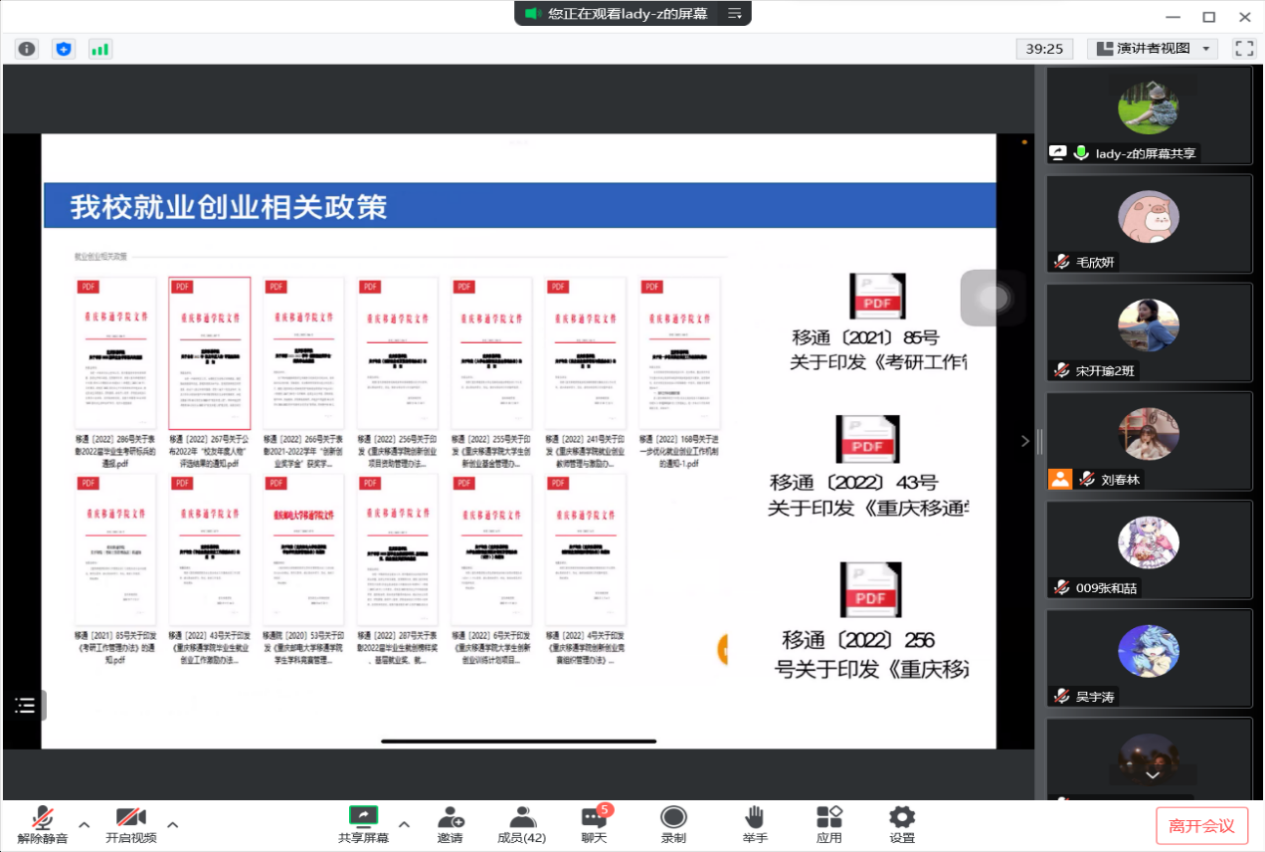
Task: Collapse the participant video panel arrow
Action: point(1024,441)
